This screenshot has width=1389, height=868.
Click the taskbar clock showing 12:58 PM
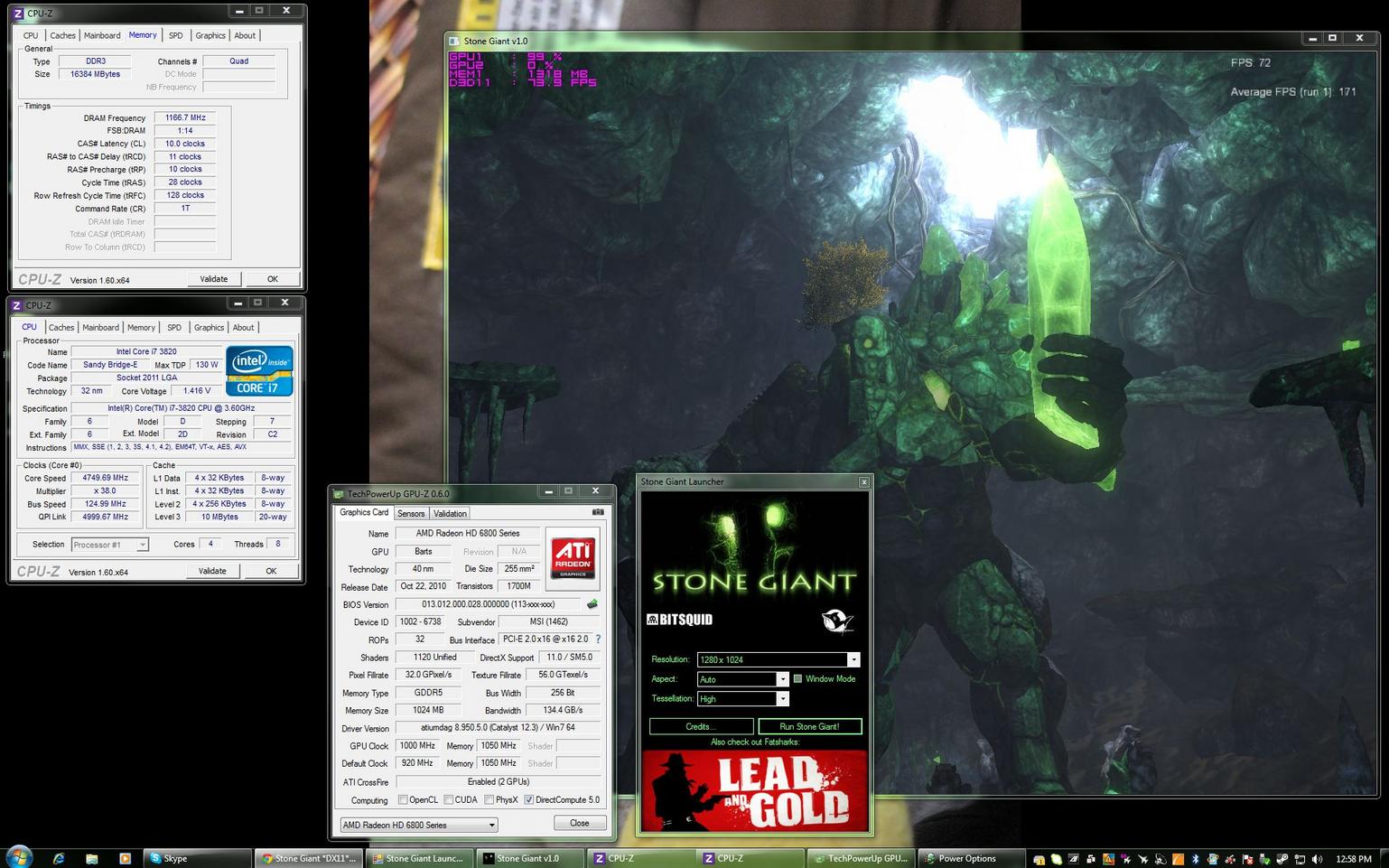pos(1353,859)
